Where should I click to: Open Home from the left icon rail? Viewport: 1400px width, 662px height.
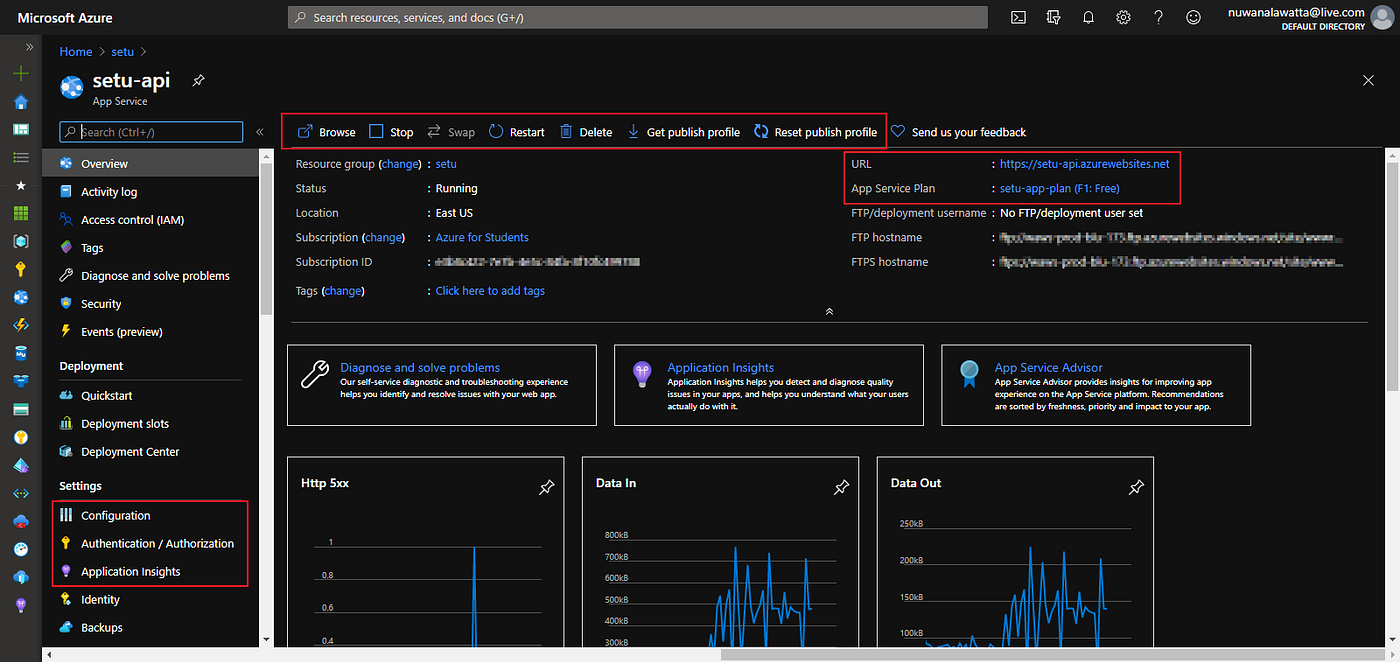click(21, 102)
